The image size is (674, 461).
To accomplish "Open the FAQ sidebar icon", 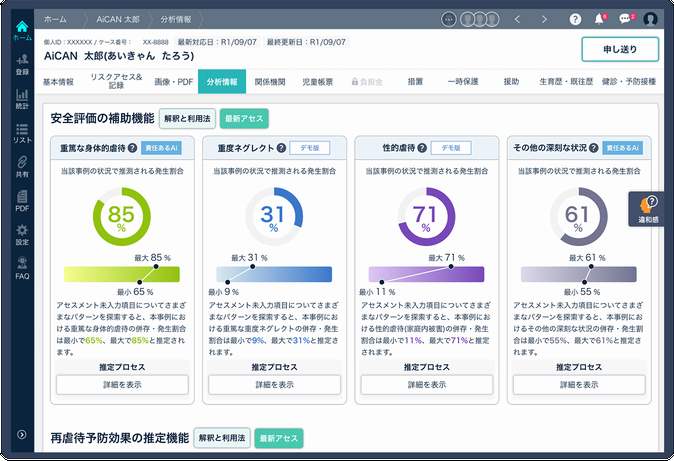I will (x=22, y=268).
